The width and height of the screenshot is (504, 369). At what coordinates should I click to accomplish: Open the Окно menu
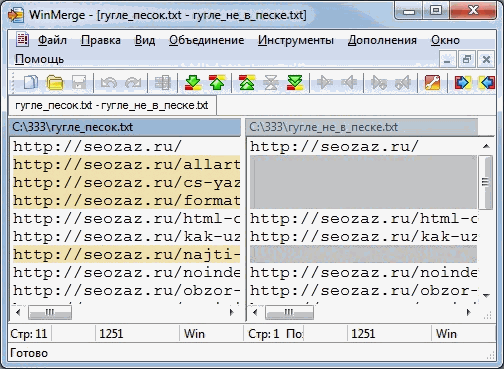445,40
